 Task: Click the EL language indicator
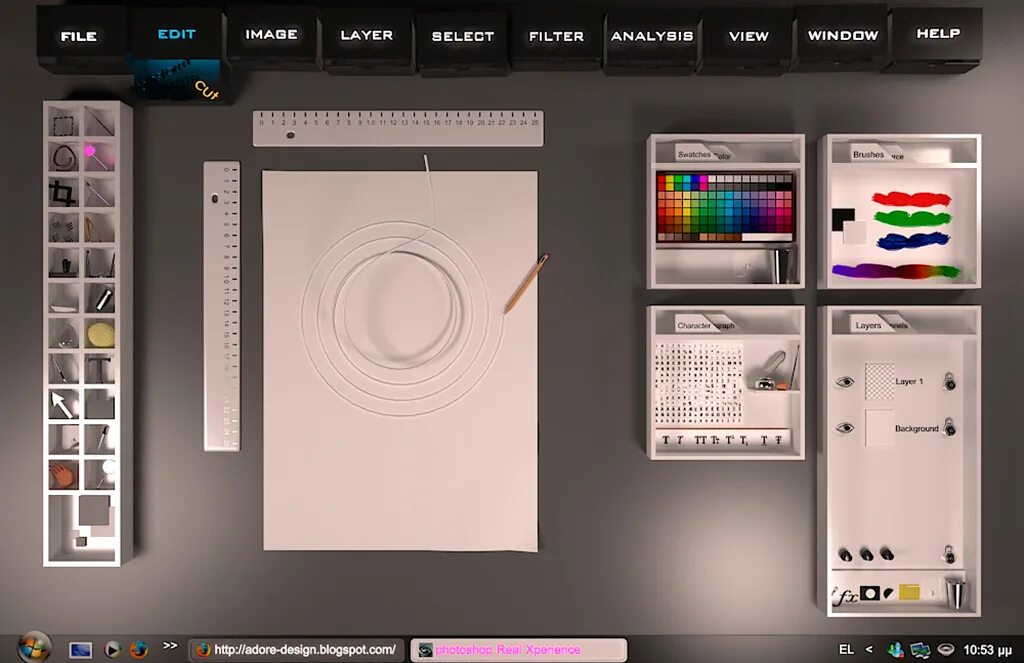click(846, 649)
